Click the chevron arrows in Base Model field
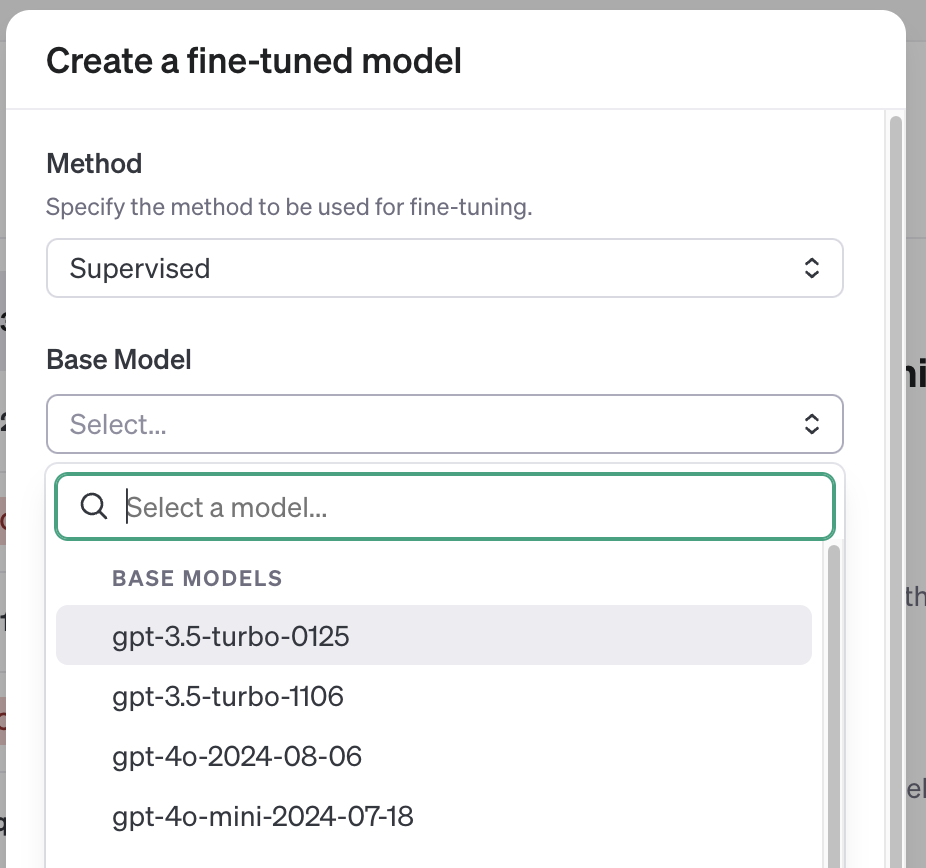 (x=811, y=424)
